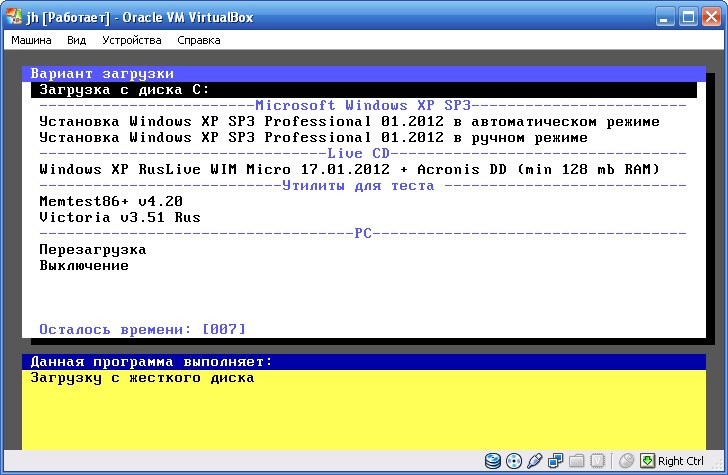The height and width of the screenshot is (475, 728).
Task: Click 'Осталось времени: [007]' countdown text
Action: [142, 329]
